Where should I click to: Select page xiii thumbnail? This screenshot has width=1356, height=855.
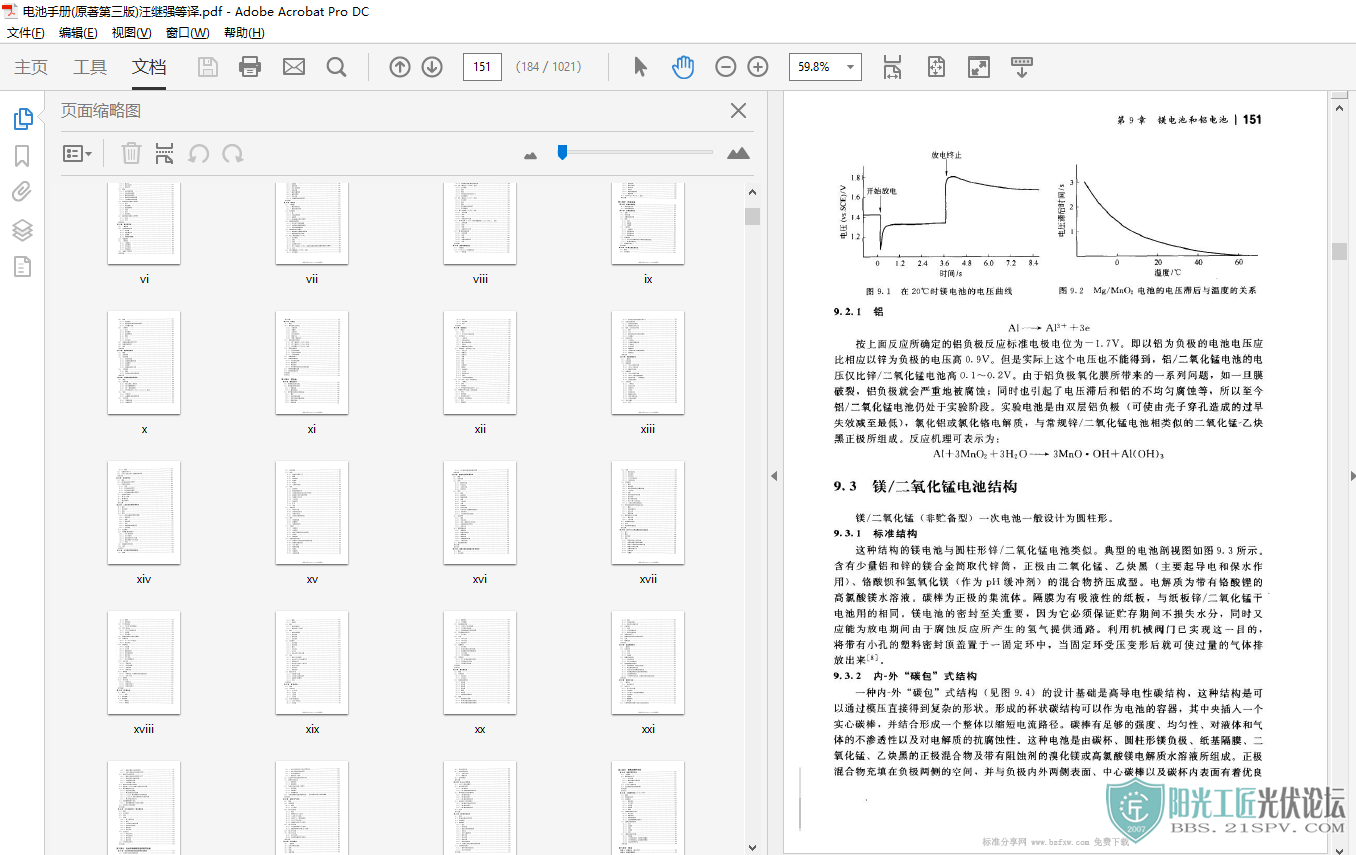coord(648,362)
